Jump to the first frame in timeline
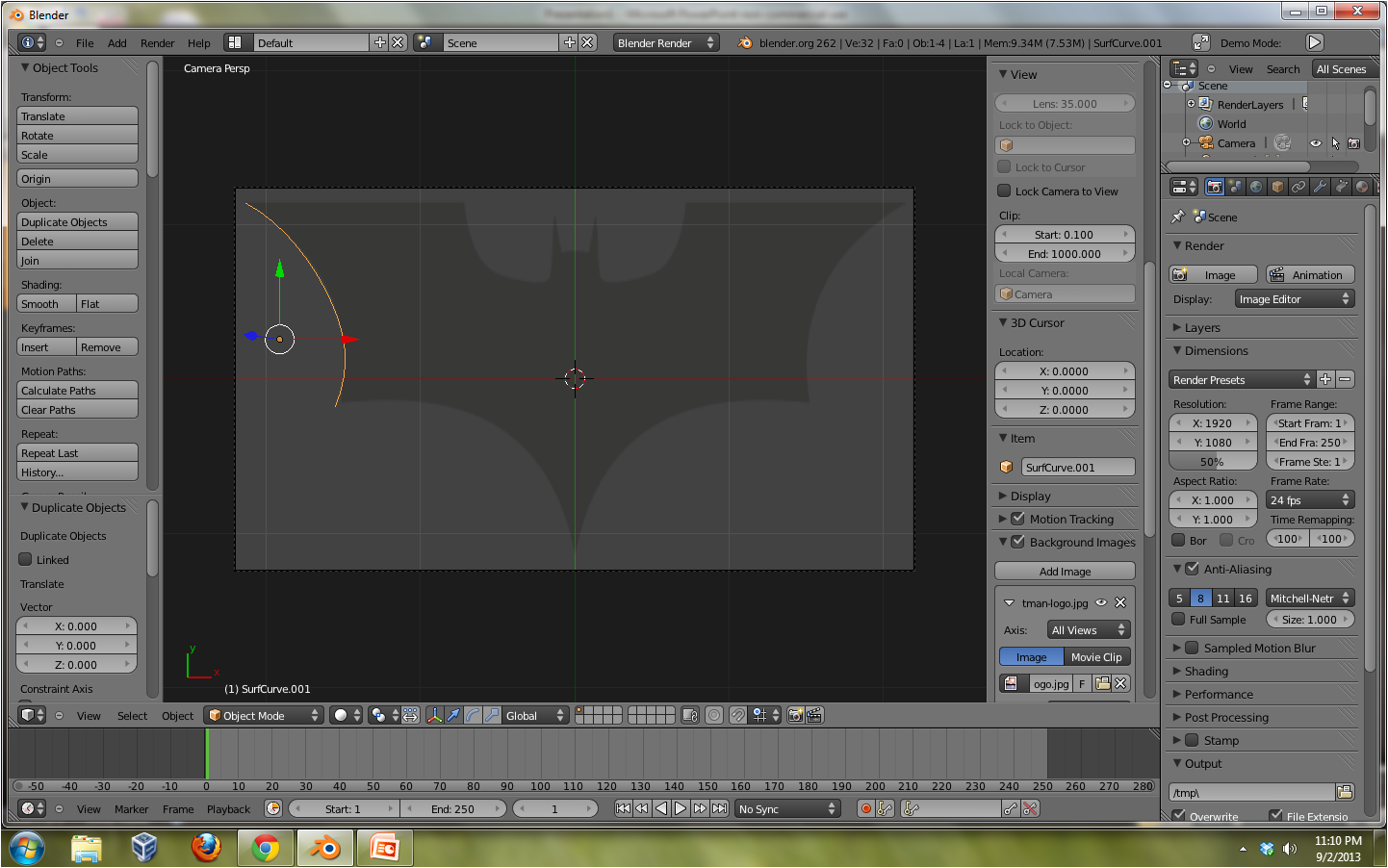 pyautogui.click(x=623, y=808)
